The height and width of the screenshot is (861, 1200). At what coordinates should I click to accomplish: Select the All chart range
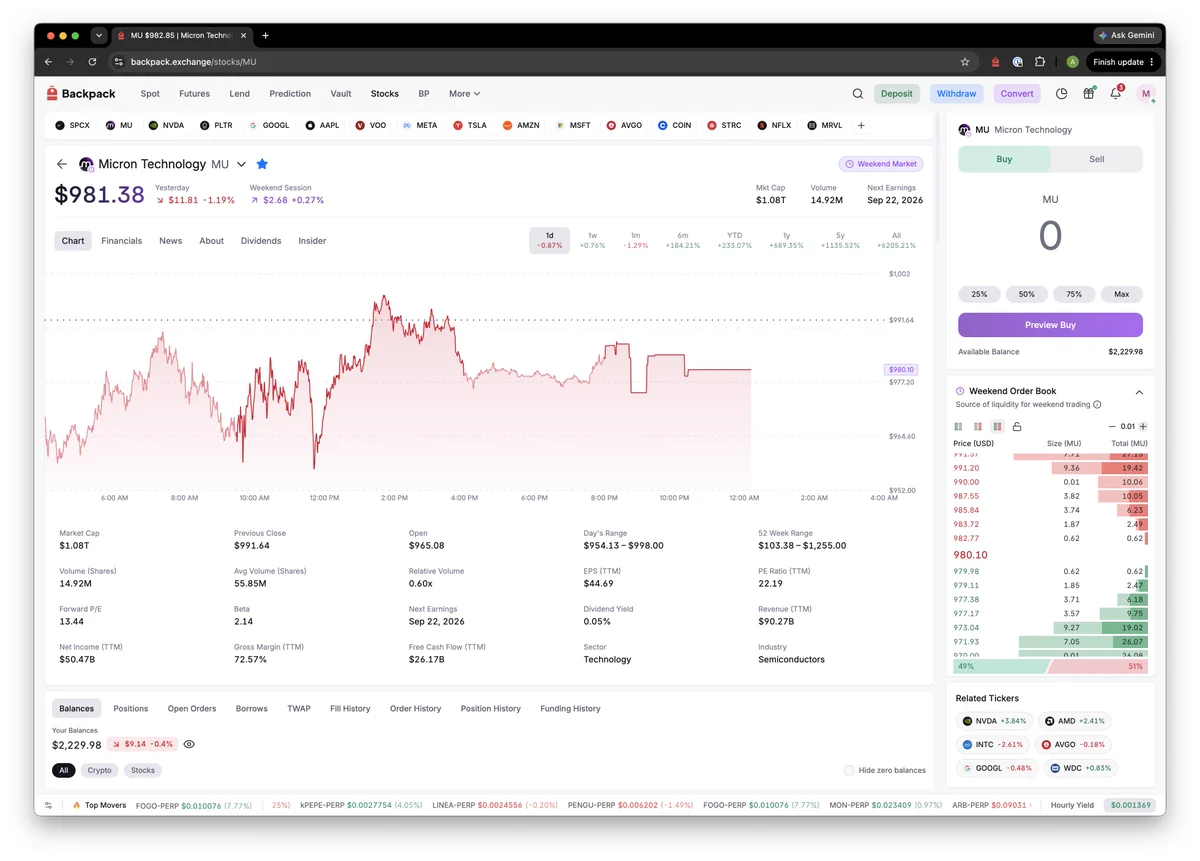pyautogui.click(x=896, y=240)
